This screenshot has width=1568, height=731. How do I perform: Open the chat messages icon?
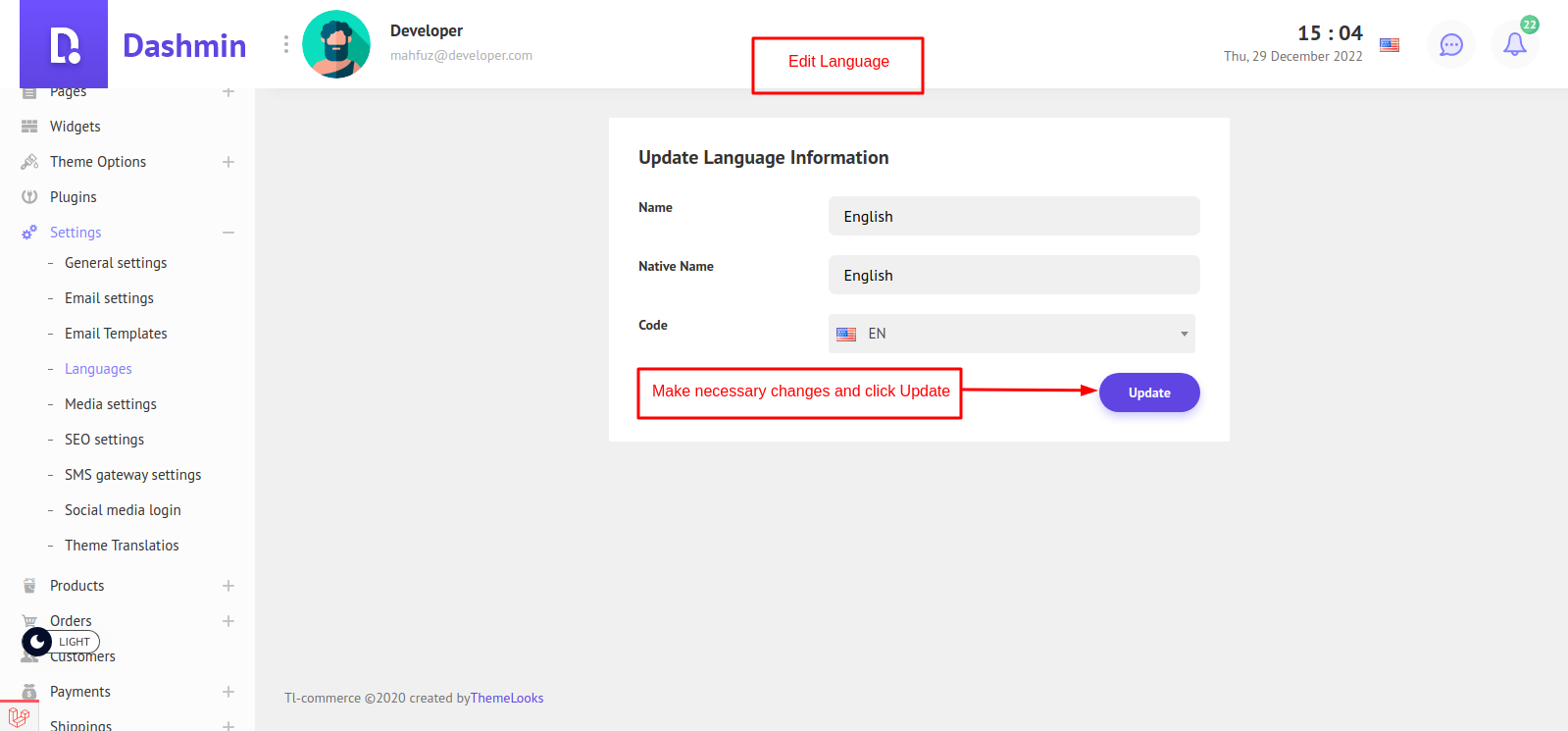[1450, 44]
